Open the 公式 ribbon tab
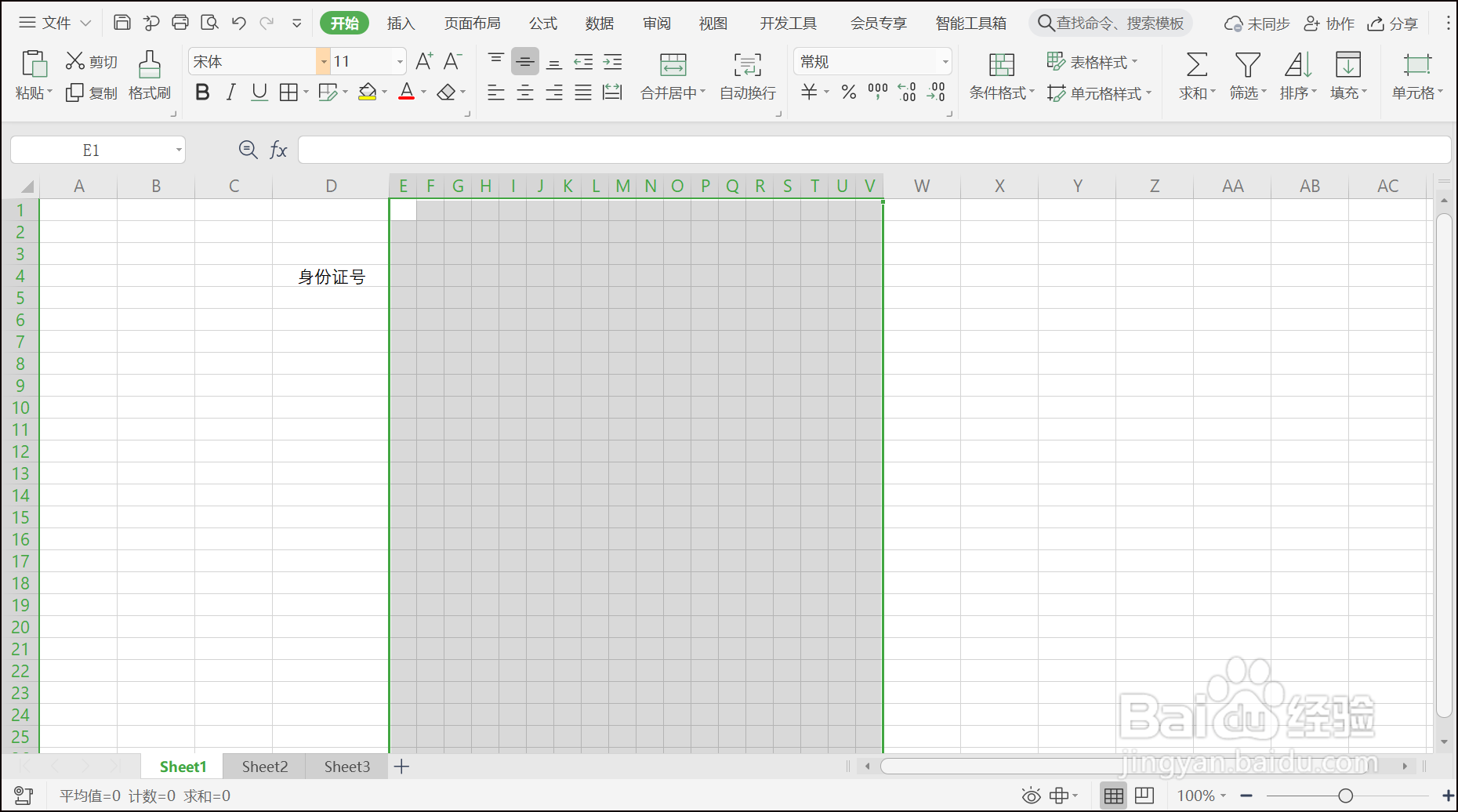1458x812 pixels. [542, 23]
